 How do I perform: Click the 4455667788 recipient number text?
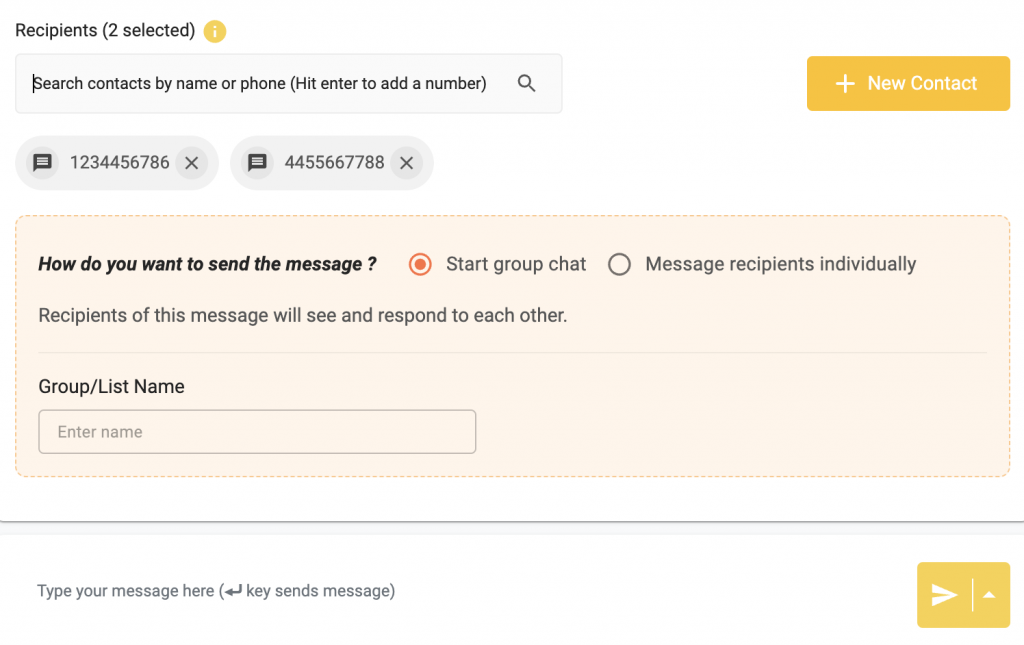pyautogui.click(x=334, y=163)
